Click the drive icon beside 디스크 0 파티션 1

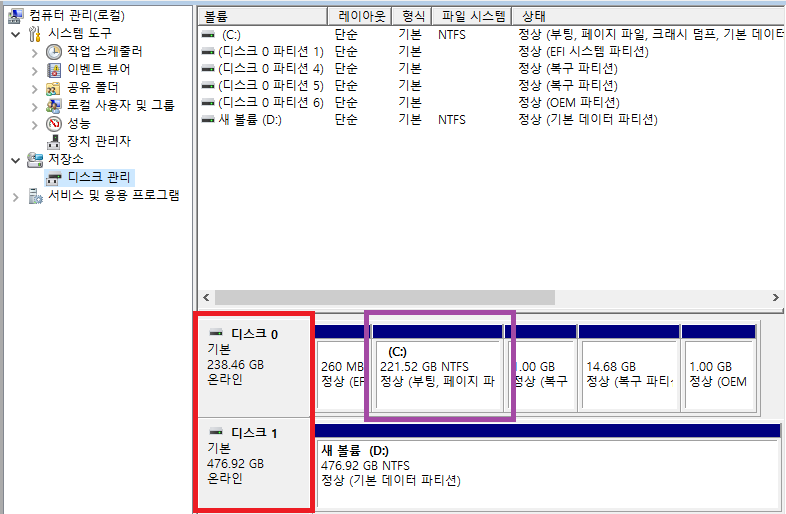[208, 52]
